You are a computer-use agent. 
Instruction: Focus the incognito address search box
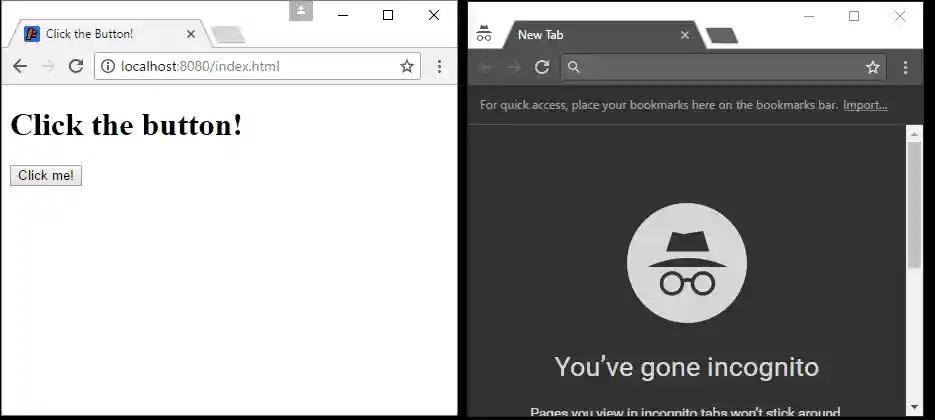click(723, 67)
